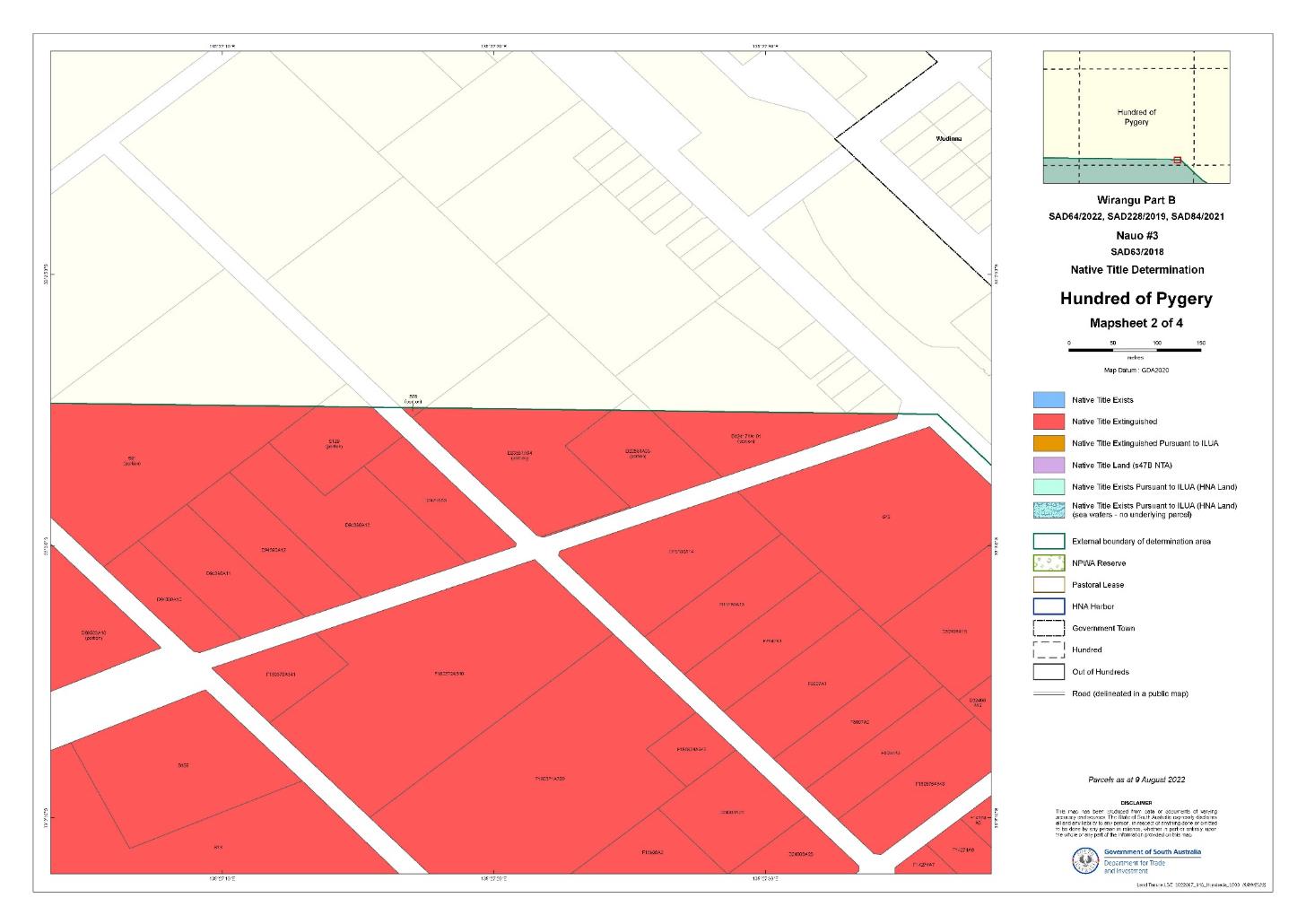Click the red locator box in the inset map

[x=1177, y=160]
